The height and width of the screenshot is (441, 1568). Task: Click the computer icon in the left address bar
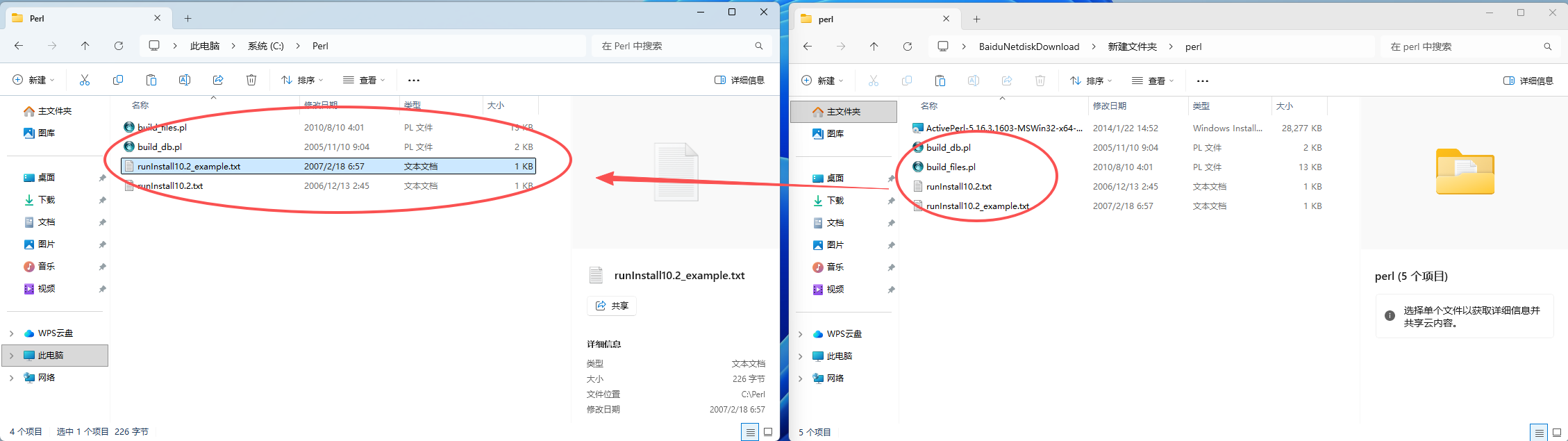click(x=154, y=46)
